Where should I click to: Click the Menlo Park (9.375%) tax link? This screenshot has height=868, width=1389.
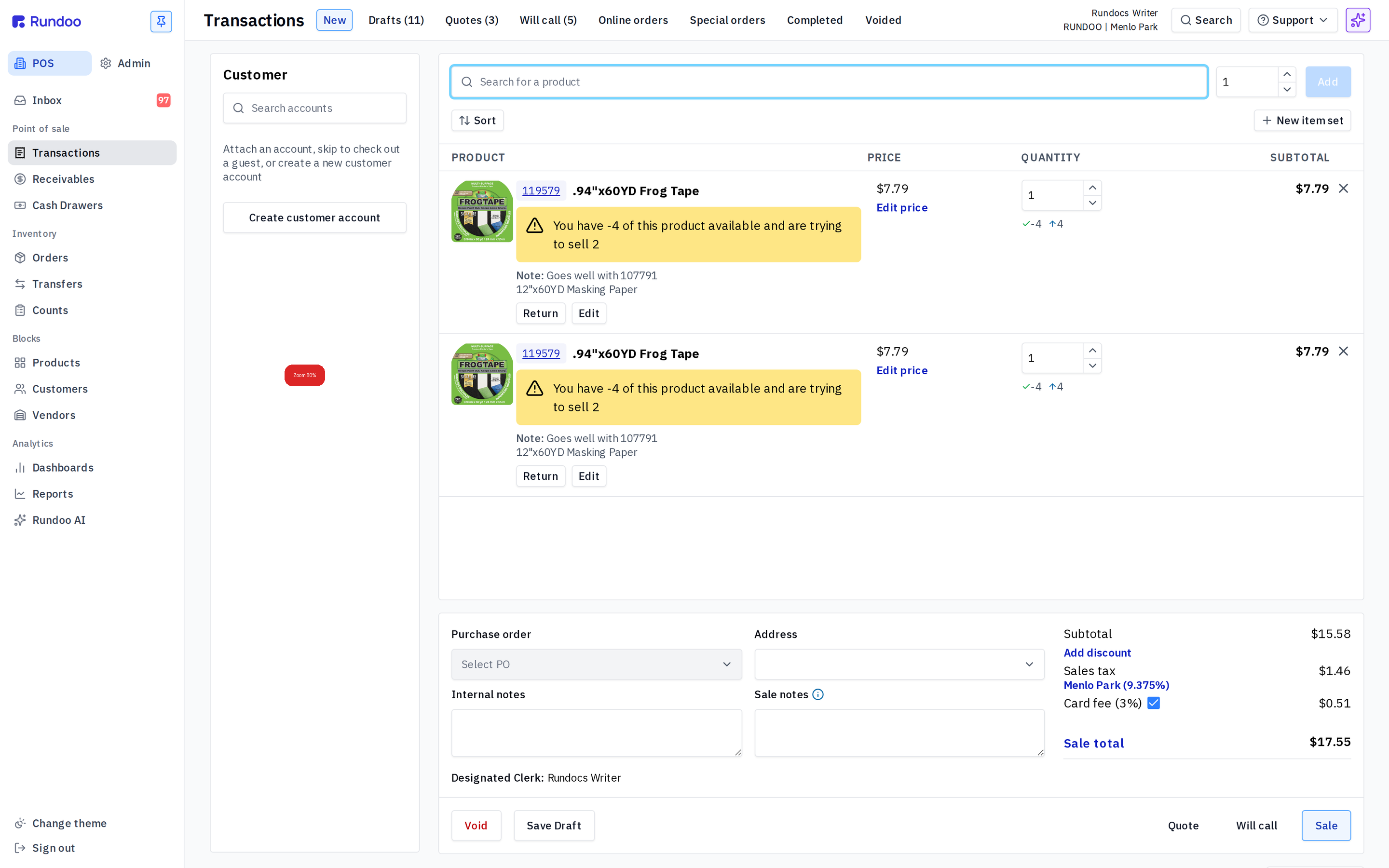click(x=1117, y=685)
